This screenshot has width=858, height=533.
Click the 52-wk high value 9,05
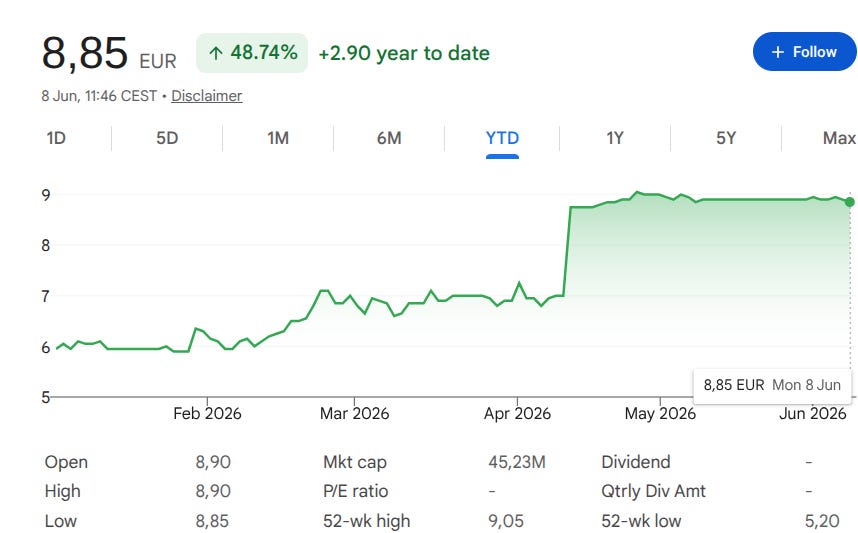point(506,521)
